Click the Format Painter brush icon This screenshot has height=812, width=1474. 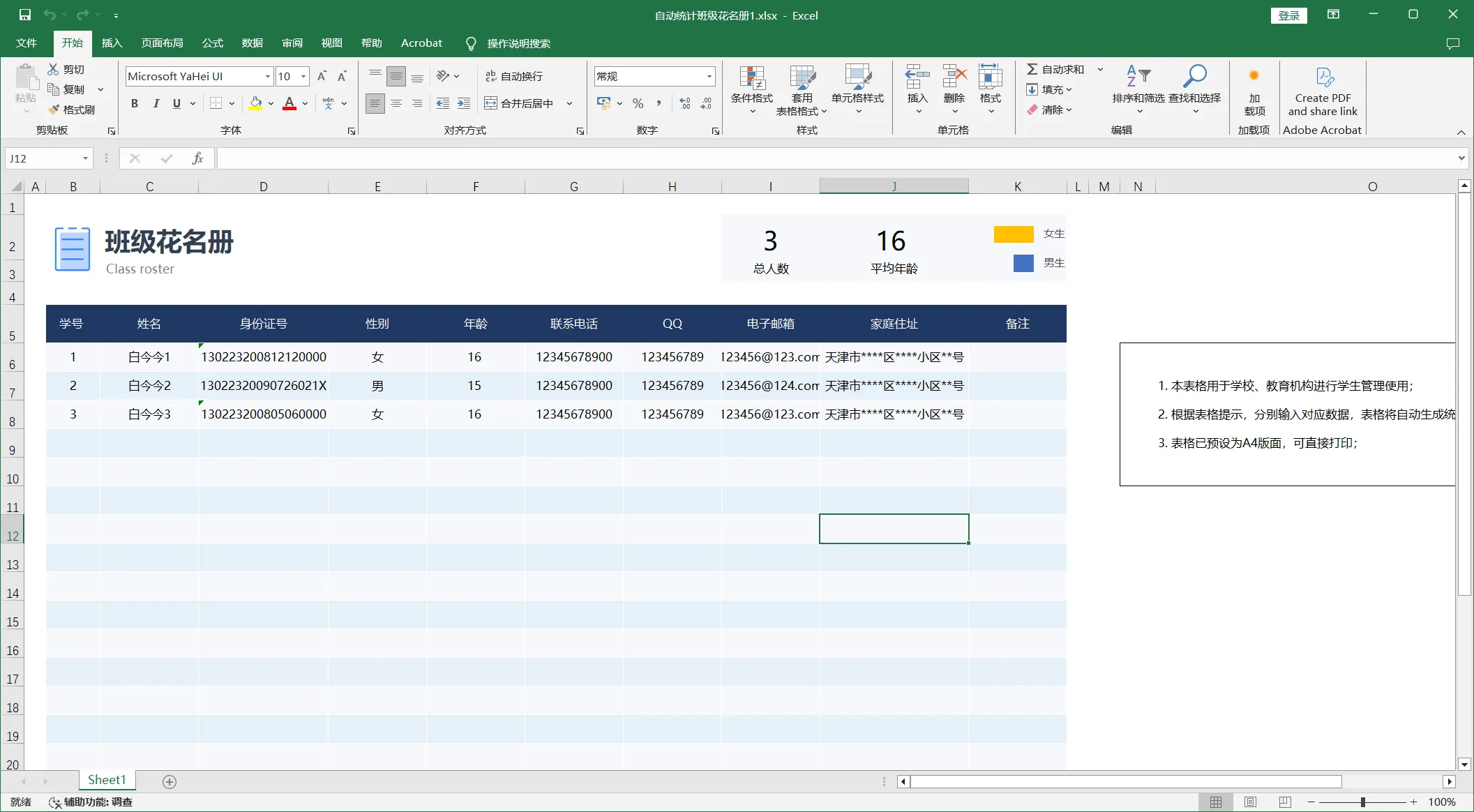[54, 110]
